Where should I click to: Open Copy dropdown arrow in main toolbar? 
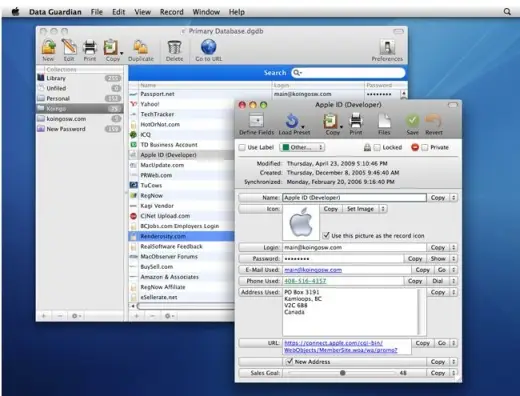pyautogui.click(x=122, y=53)
